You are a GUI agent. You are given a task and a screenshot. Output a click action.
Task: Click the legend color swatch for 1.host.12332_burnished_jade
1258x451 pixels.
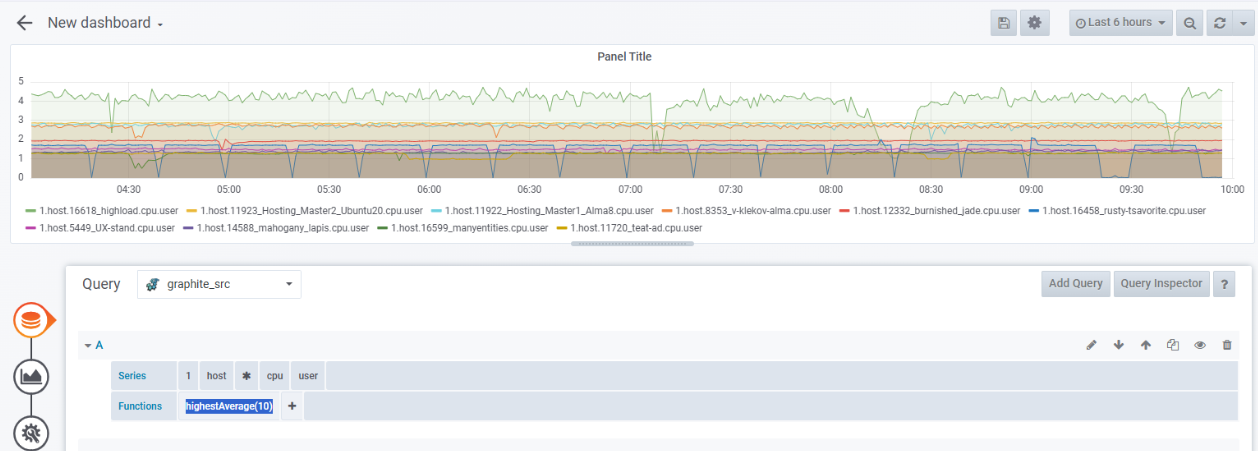coord(845,211)
